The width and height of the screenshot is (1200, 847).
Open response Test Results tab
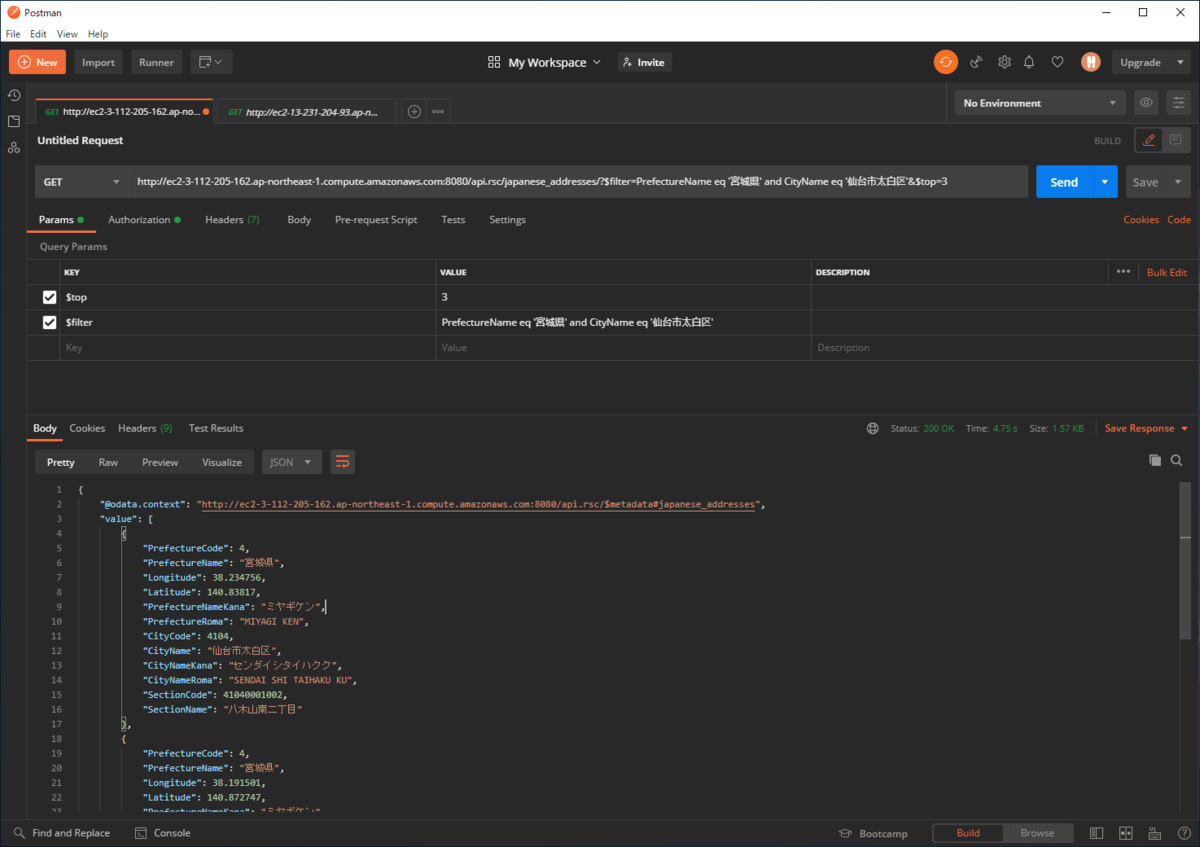coord(216,428)
